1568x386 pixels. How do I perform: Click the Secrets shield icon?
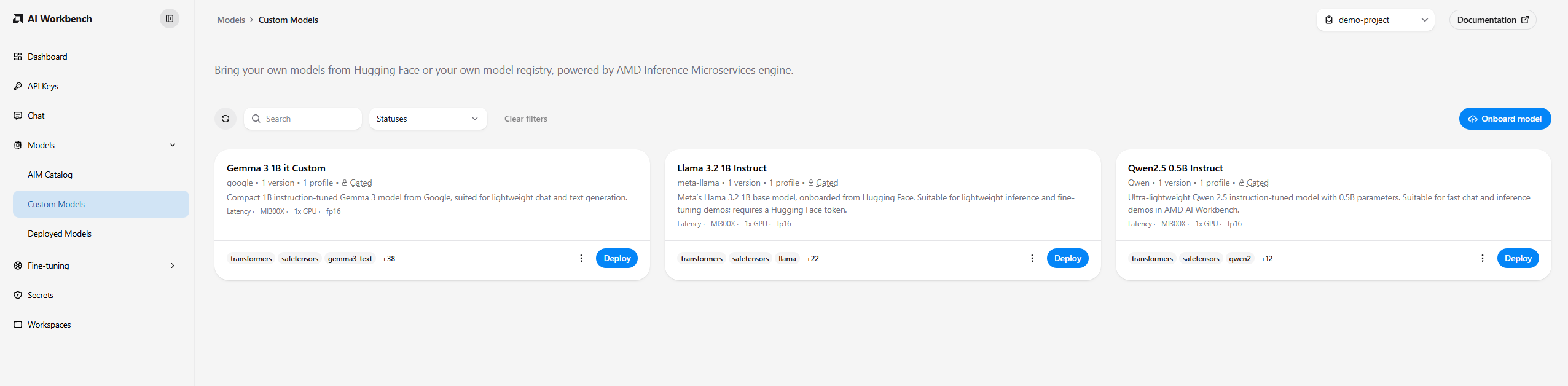[18, 295]
